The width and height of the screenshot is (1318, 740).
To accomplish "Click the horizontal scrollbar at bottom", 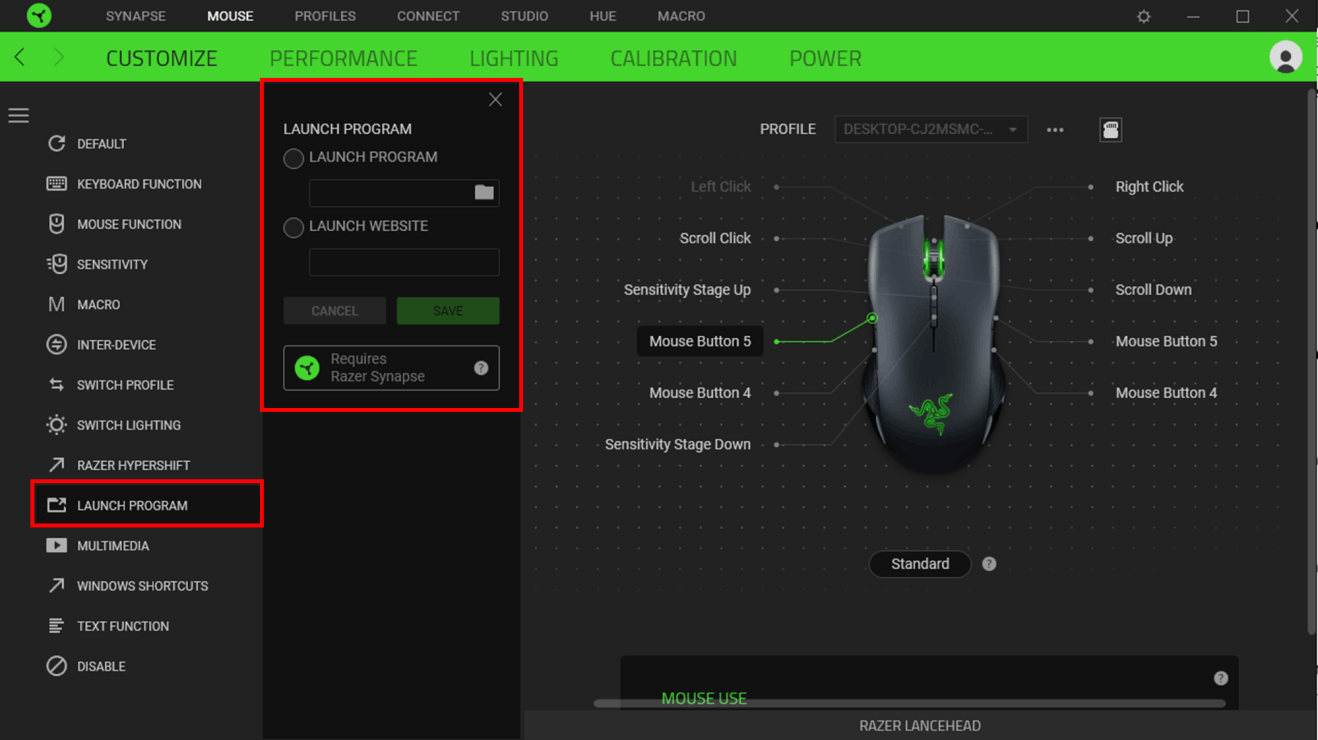I will tap(909, 703).
